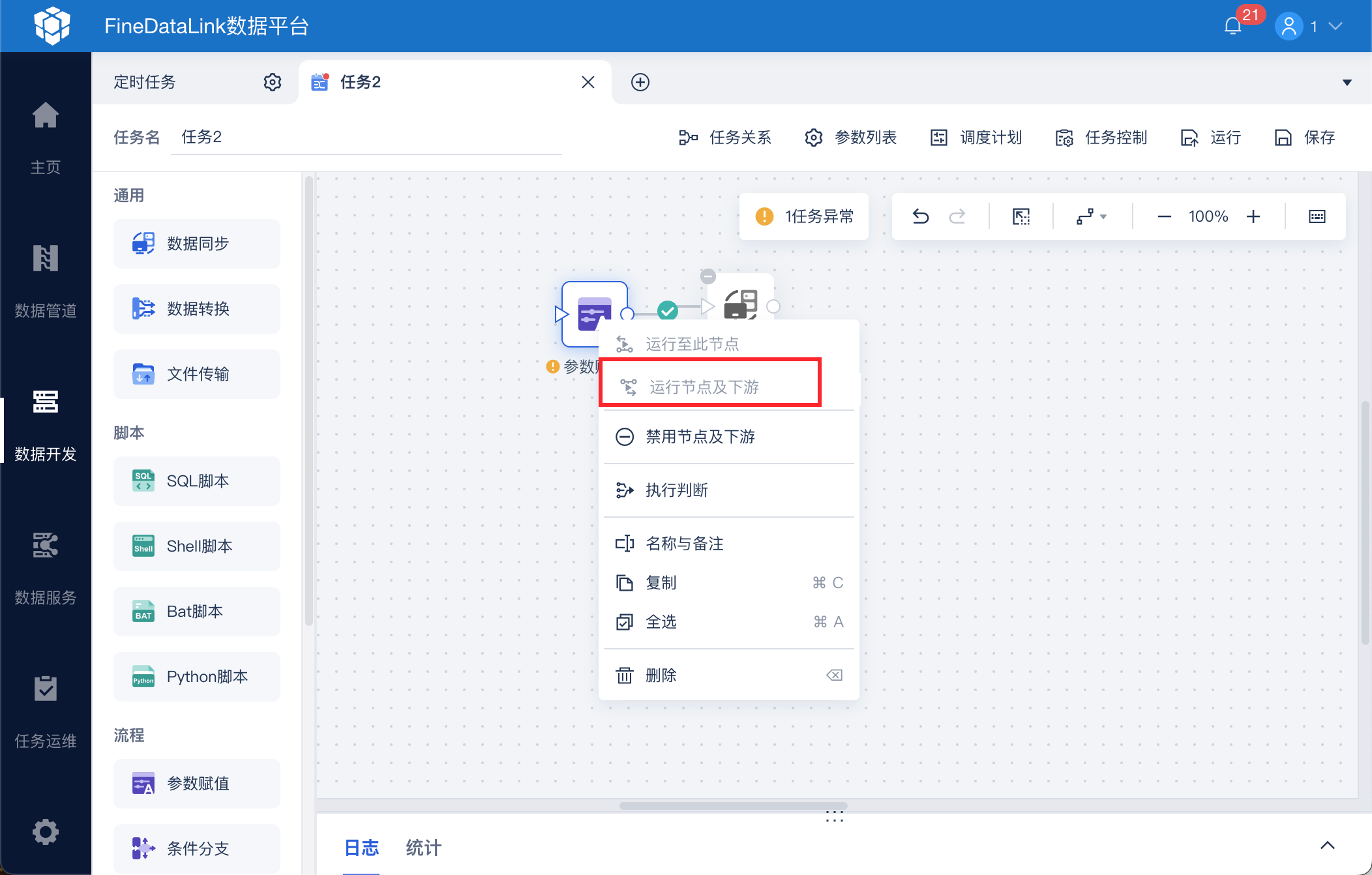This screenshot has height=875, width=1372.
Task: Click the 保存 button
Action: point(1305,138)
